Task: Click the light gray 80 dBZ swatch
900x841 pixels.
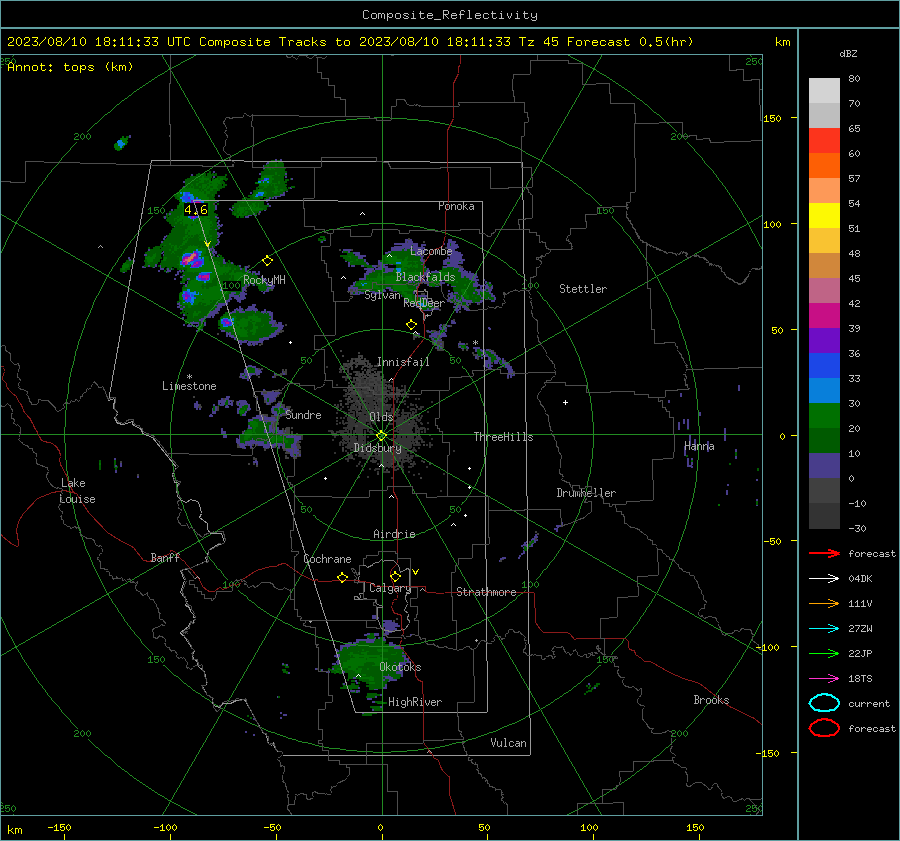Action: (x=824, y=91)
